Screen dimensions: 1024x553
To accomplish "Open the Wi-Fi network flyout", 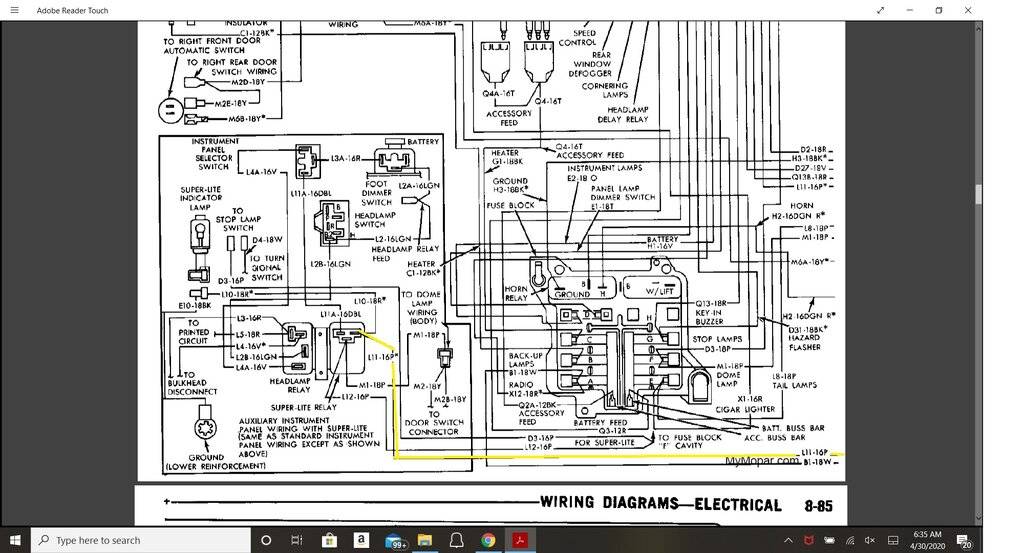I will pos(849,540).
